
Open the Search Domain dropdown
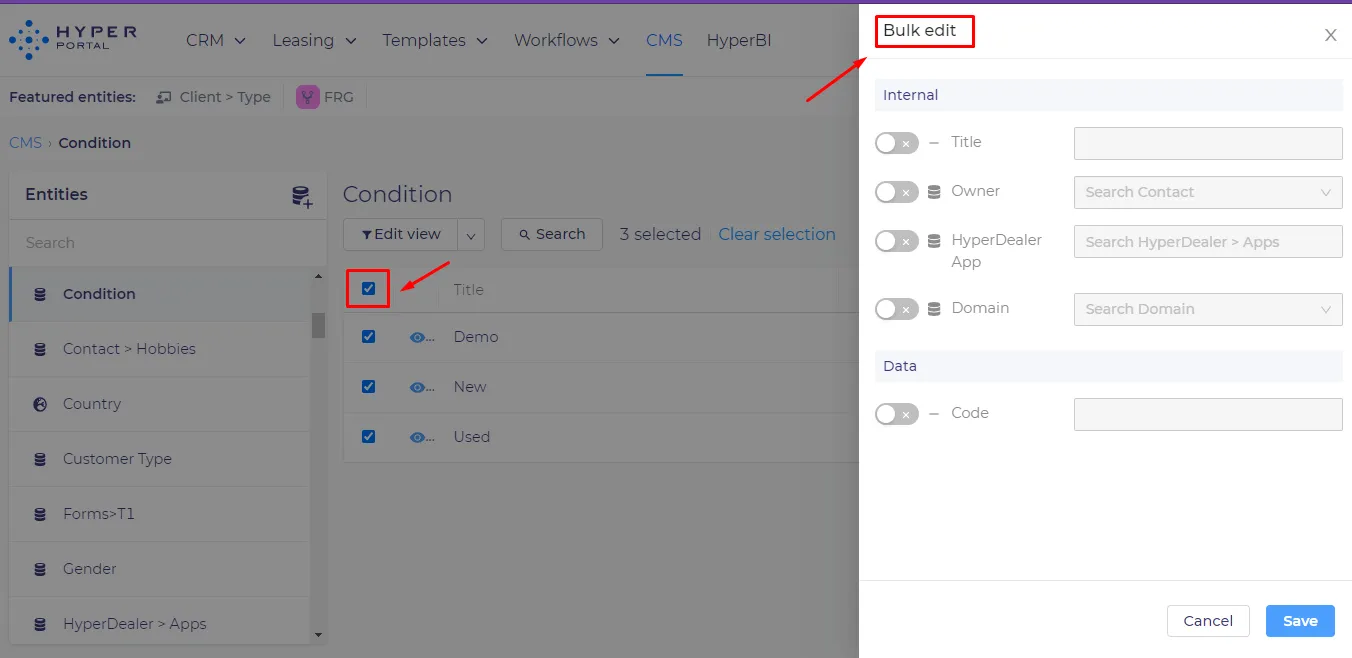[x=1208, y=309]
